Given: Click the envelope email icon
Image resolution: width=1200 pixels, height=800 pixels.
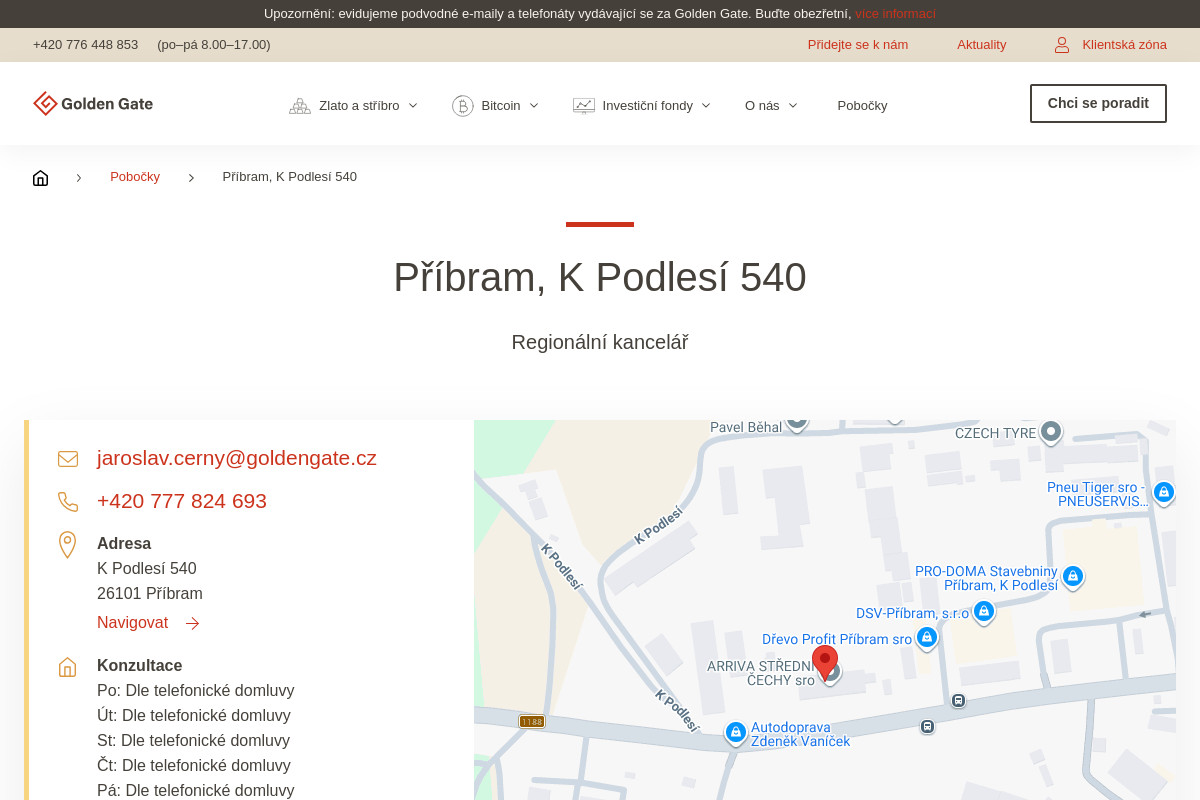Looking at the screenshot, I should click(x=68, y=459).
